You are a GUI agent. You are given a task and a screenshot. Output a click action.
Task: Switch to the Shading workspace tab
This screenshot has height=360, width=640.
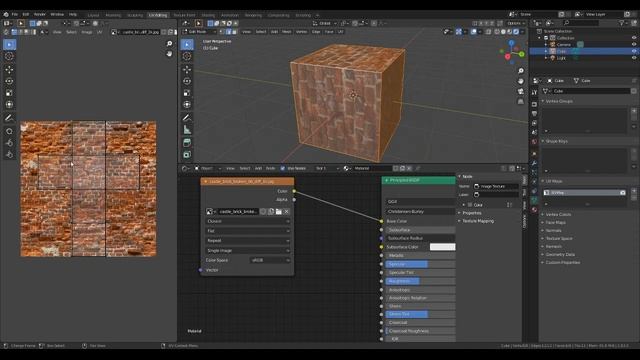pyautogui.click(x=208, y=15)
